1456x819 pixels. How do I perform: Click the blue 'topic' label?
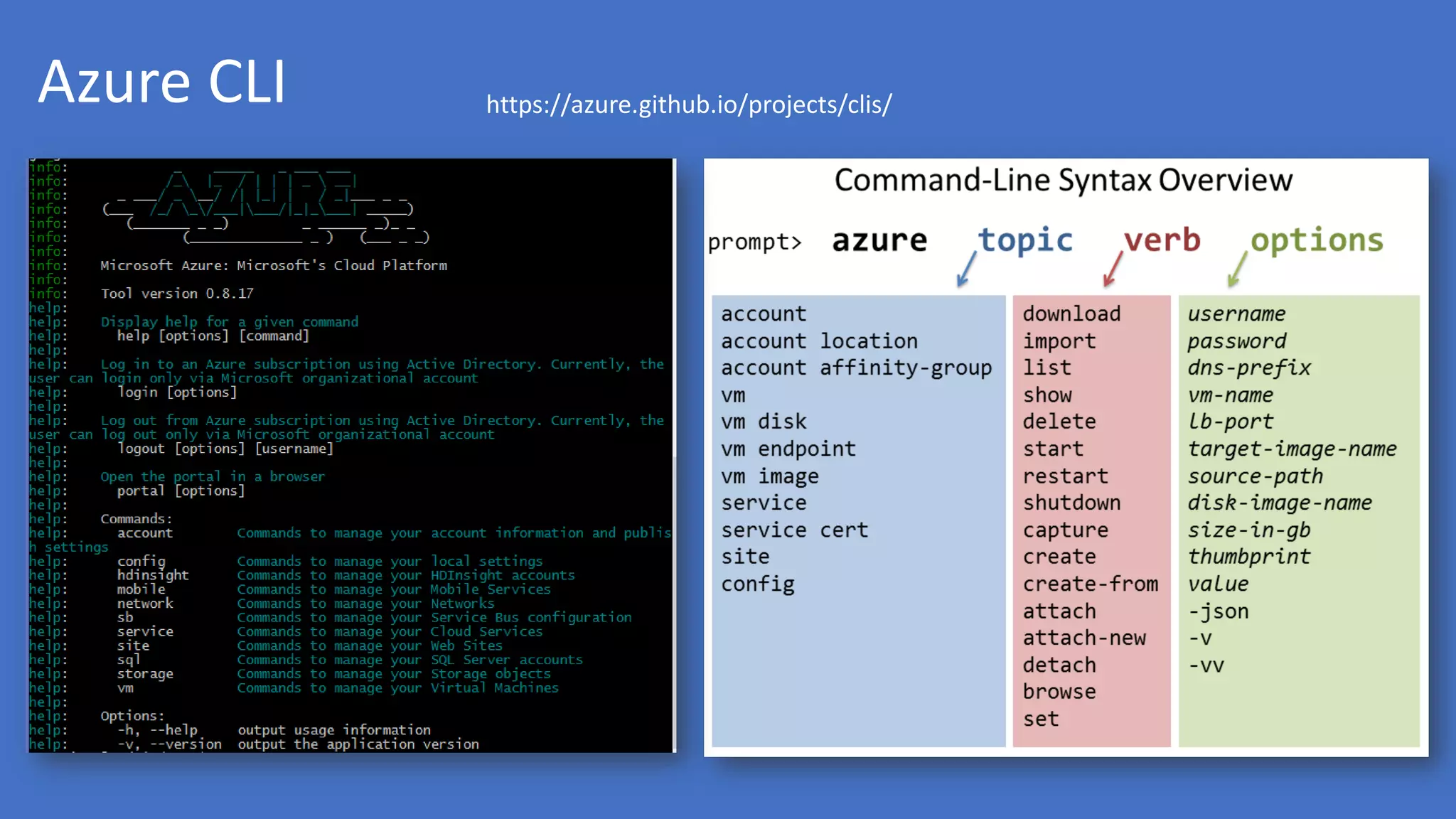tap(1025, 240)
